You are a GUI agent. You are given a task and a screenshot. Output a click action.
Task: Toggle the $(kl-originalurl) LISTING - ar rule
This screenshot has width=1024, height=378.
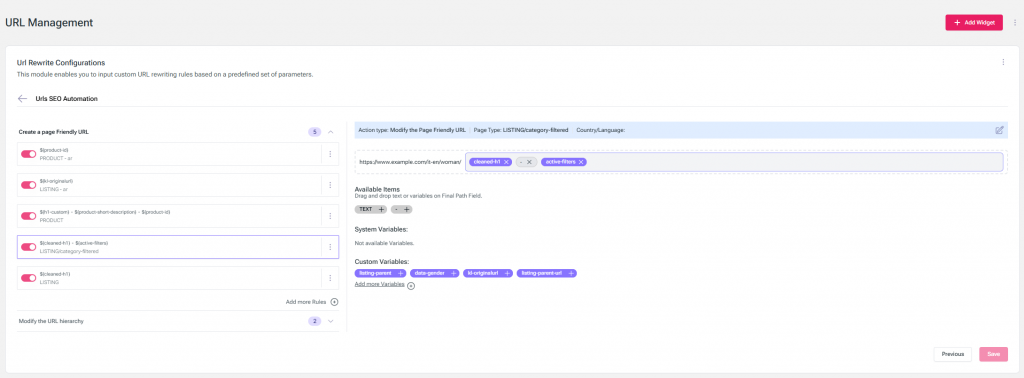pos(29,185)
